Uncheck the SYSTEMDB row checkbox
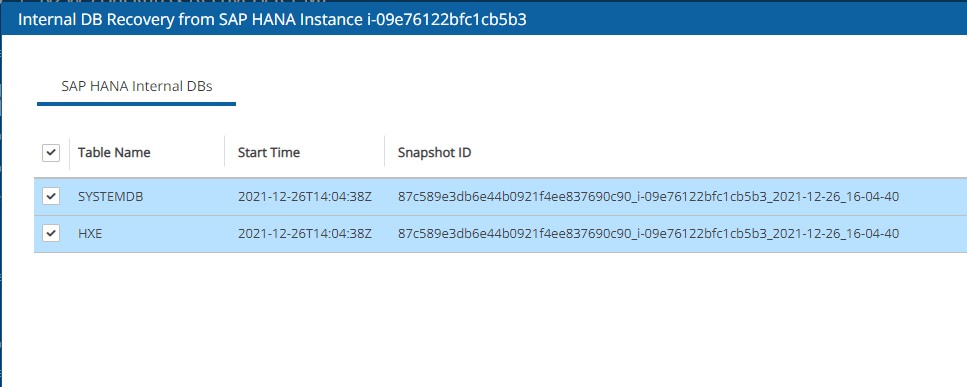The height and width of the screenshot is (387, 967). click(51, 197)
